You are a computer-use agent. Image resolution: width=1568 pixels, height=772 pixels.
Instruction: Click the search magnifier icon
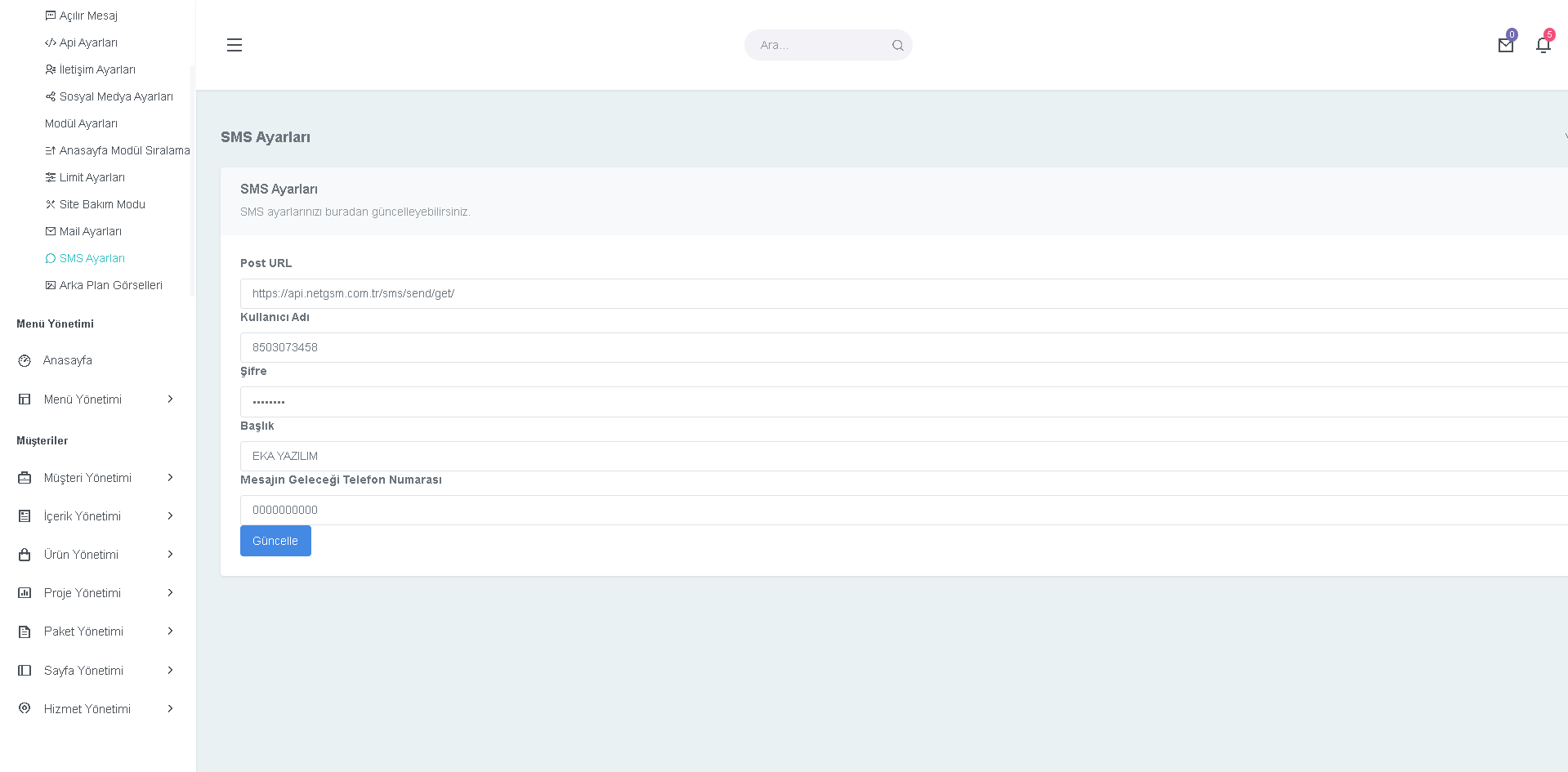click(898, 45)
